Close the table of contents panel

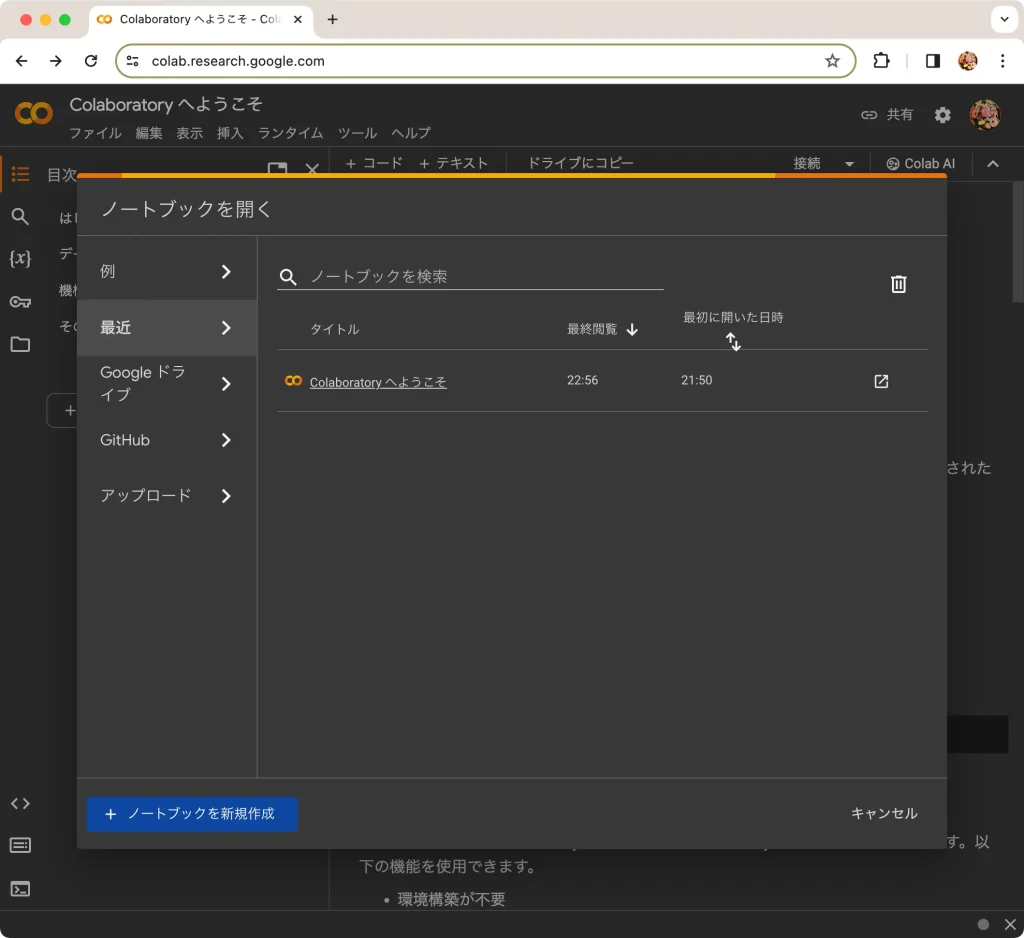coord(312,169)
